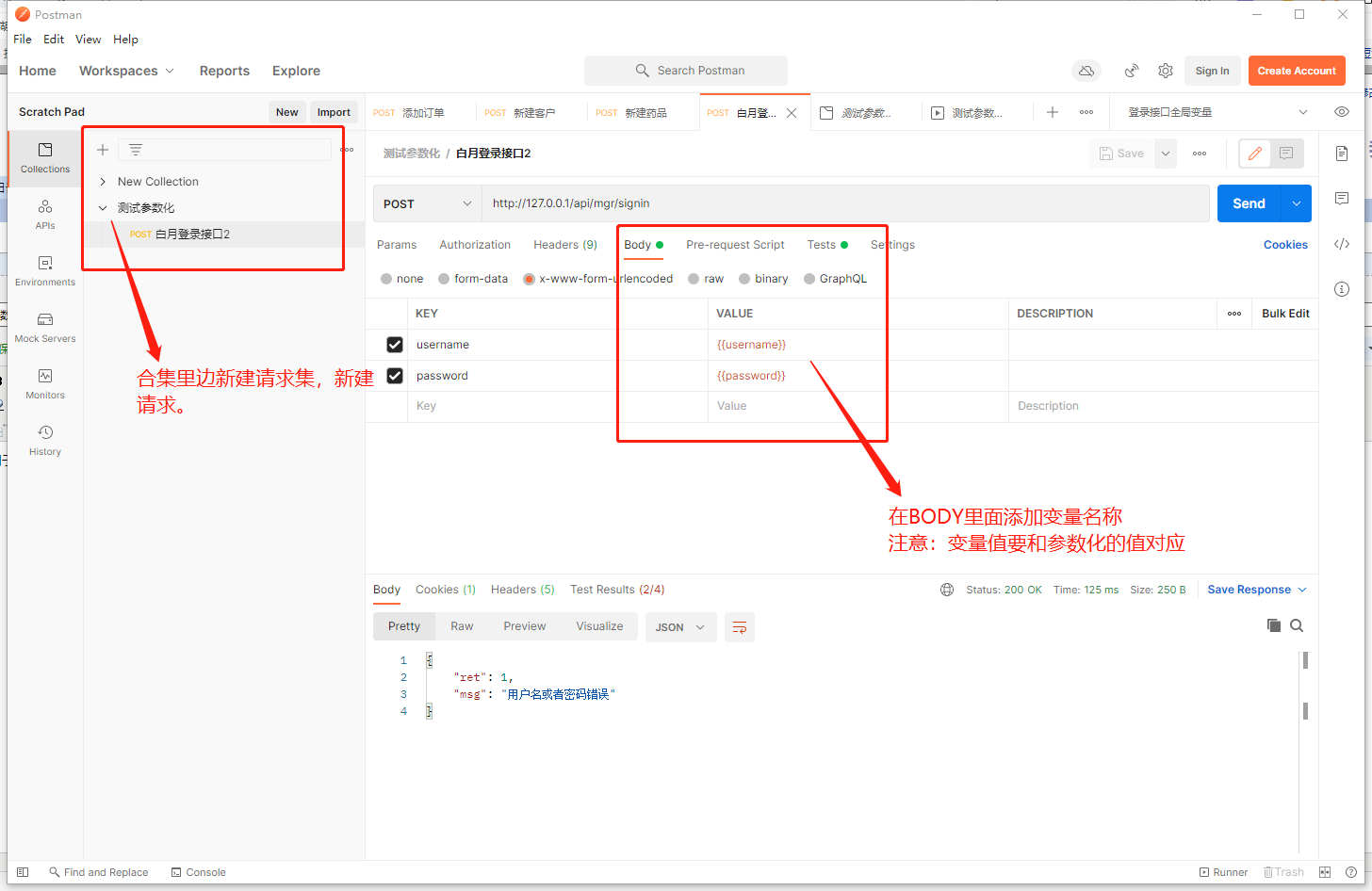Viewport: 1372px width, 891px height.
Task: Open the comments icon in right sidebar
Action: [1342, 199]
